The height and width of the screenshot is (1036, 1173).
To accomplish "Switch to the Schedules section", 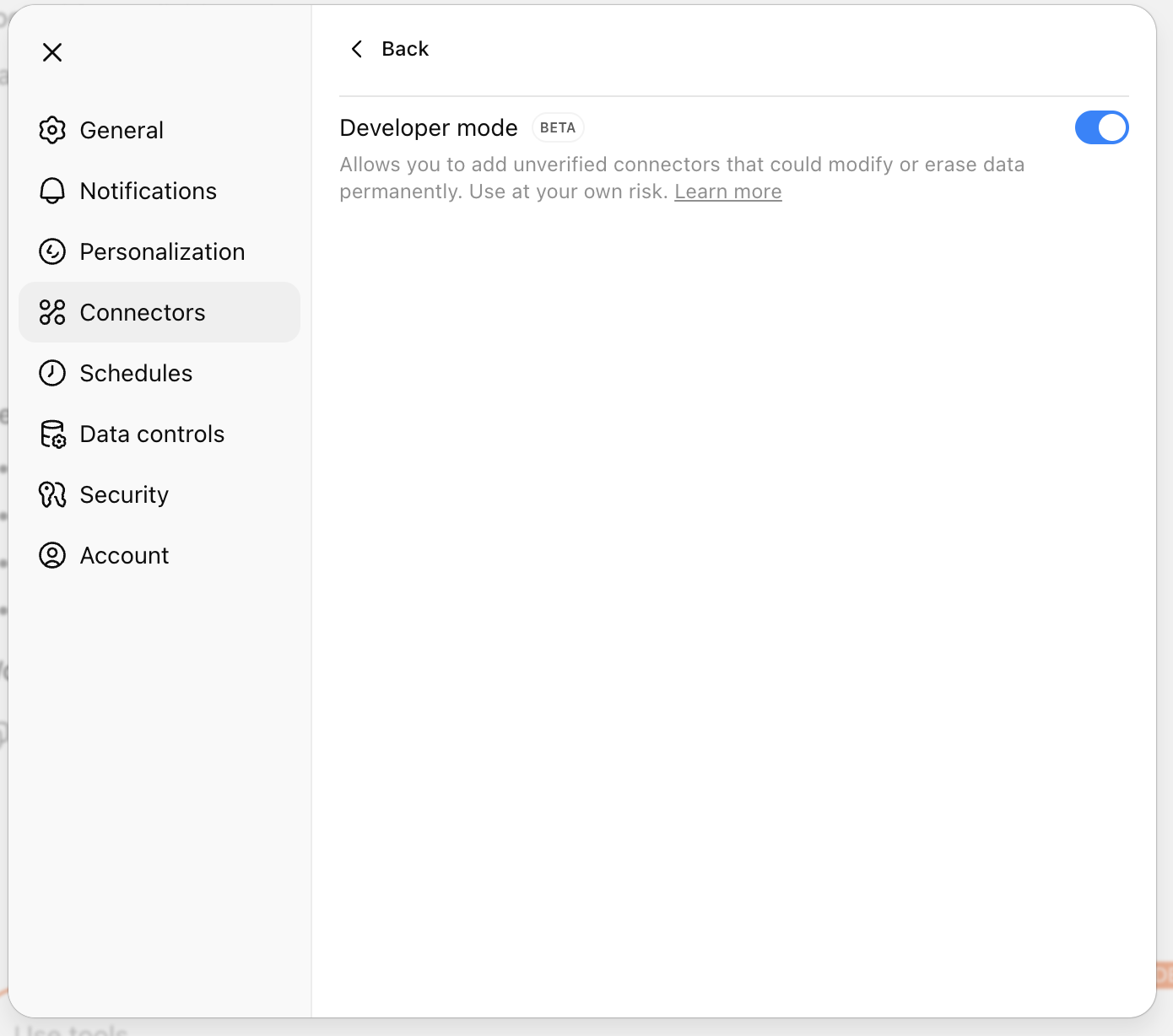I will (x=136, y=373).
